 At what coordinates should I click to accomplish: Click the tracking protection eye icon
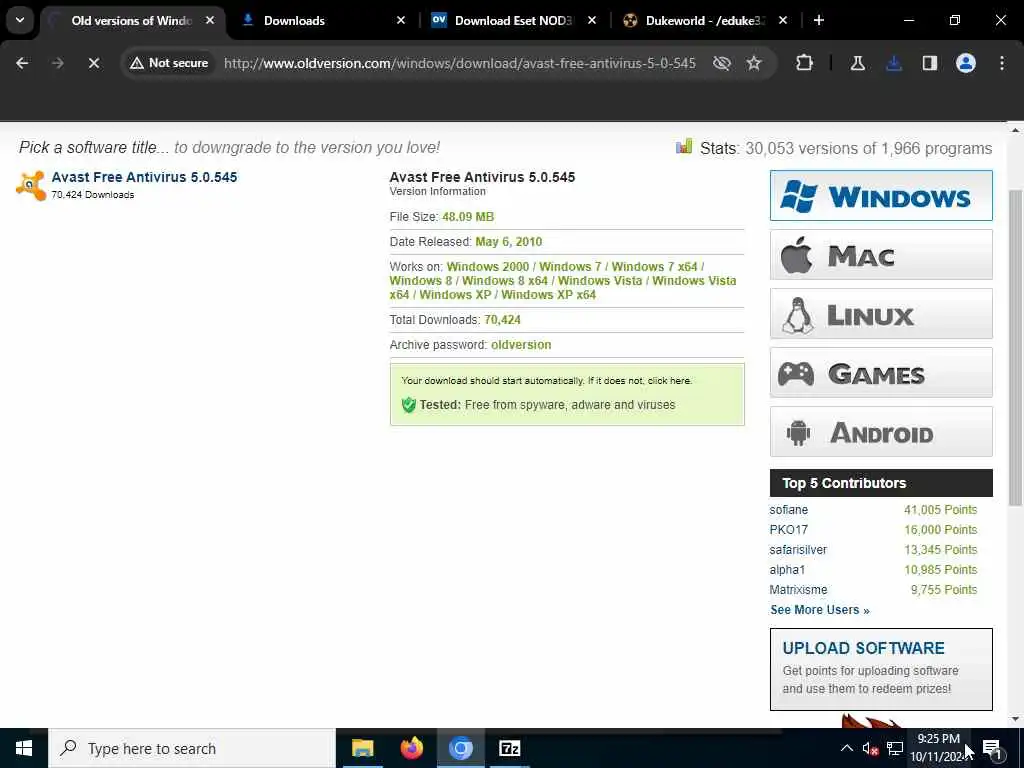[722, 63]
